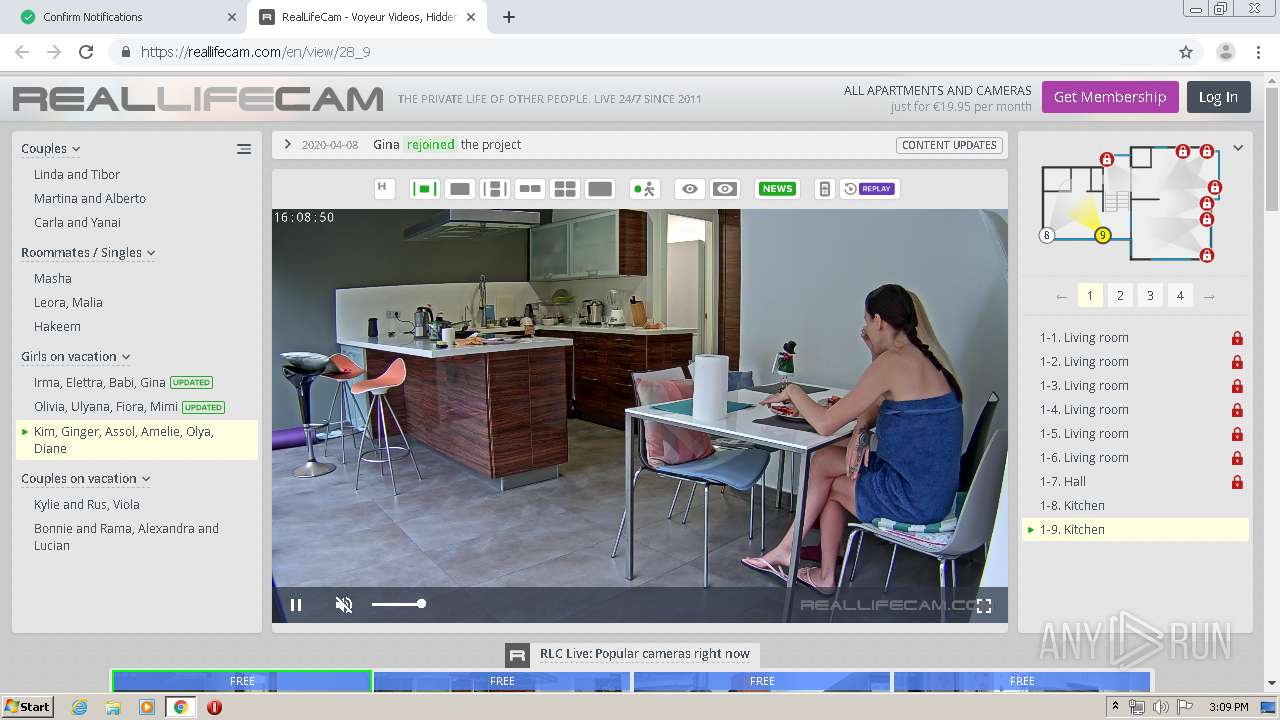This screenshot has width=1280, height=720.
Task: Click the mobile device icon in toolbar
Action: pyautogui.click(x=824, y=189)
